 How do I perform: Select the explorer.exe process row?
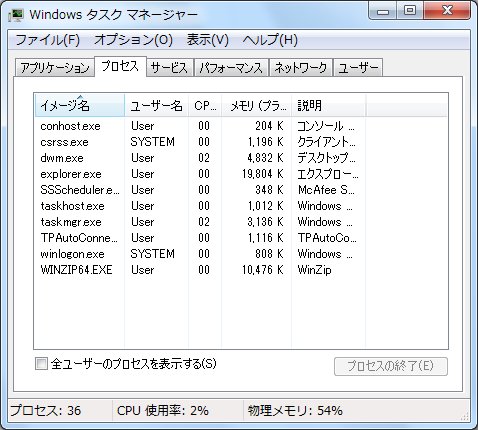pyautogui.click(x=241, y=174)
